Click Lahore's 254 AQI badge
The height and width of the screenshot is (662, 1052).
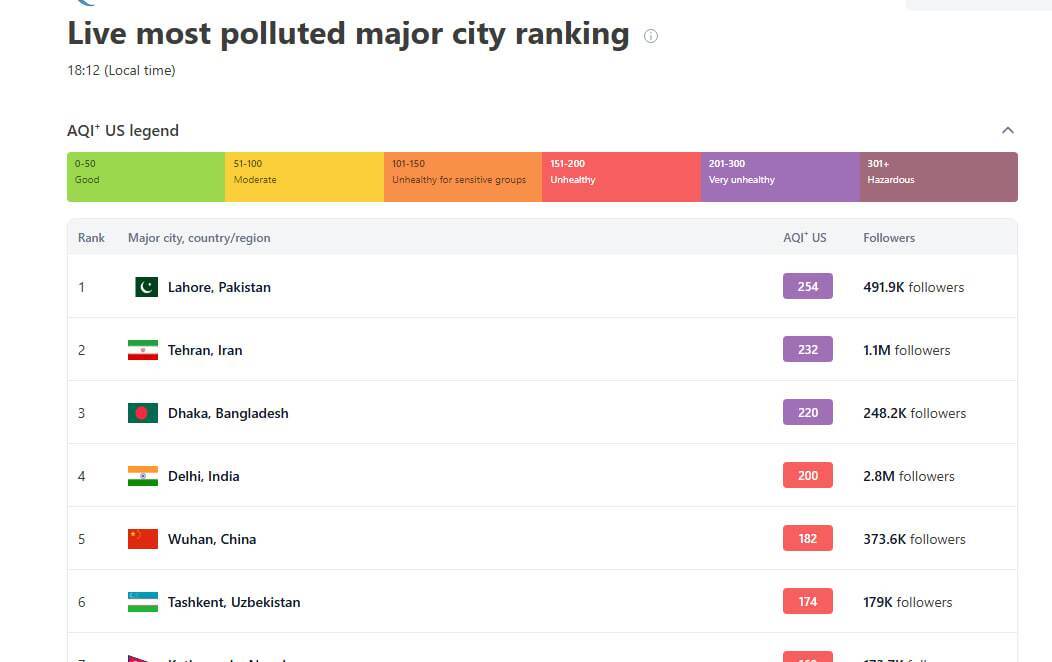(808, 287)
